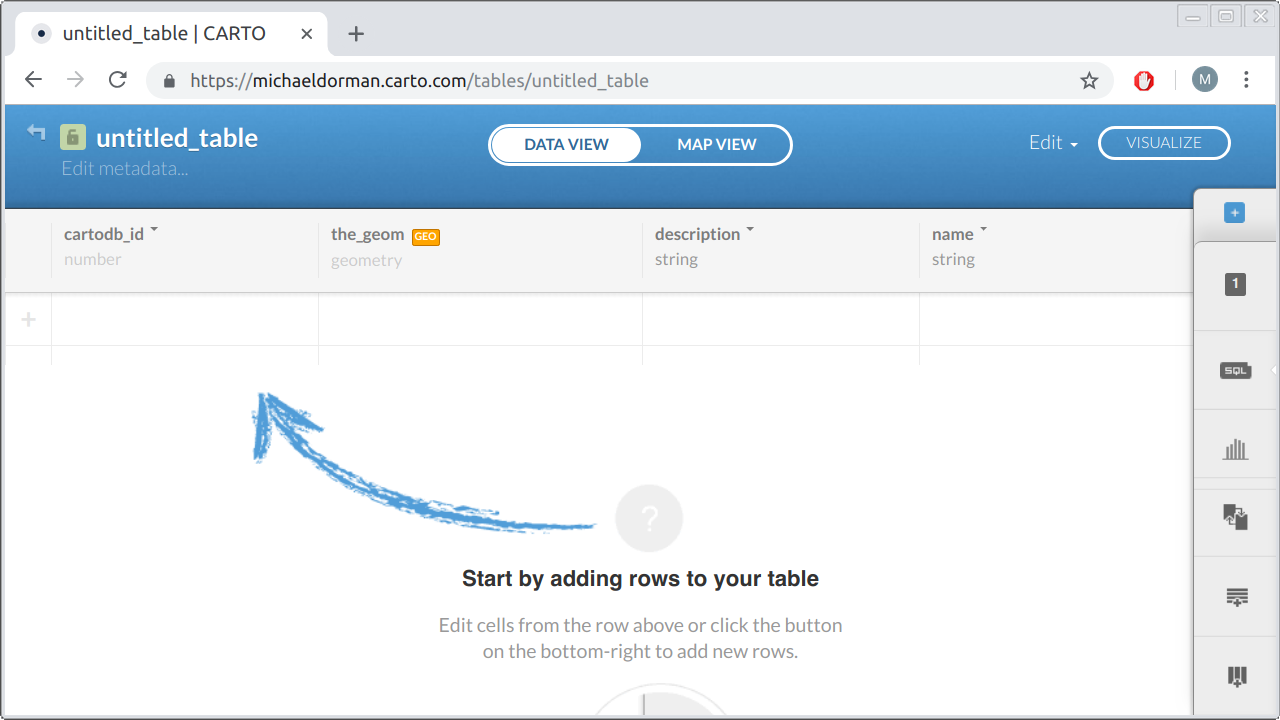Screen dimensions: 1280x720
Task: Click the empty name cell in the first row
Action: pos(1056,319)
